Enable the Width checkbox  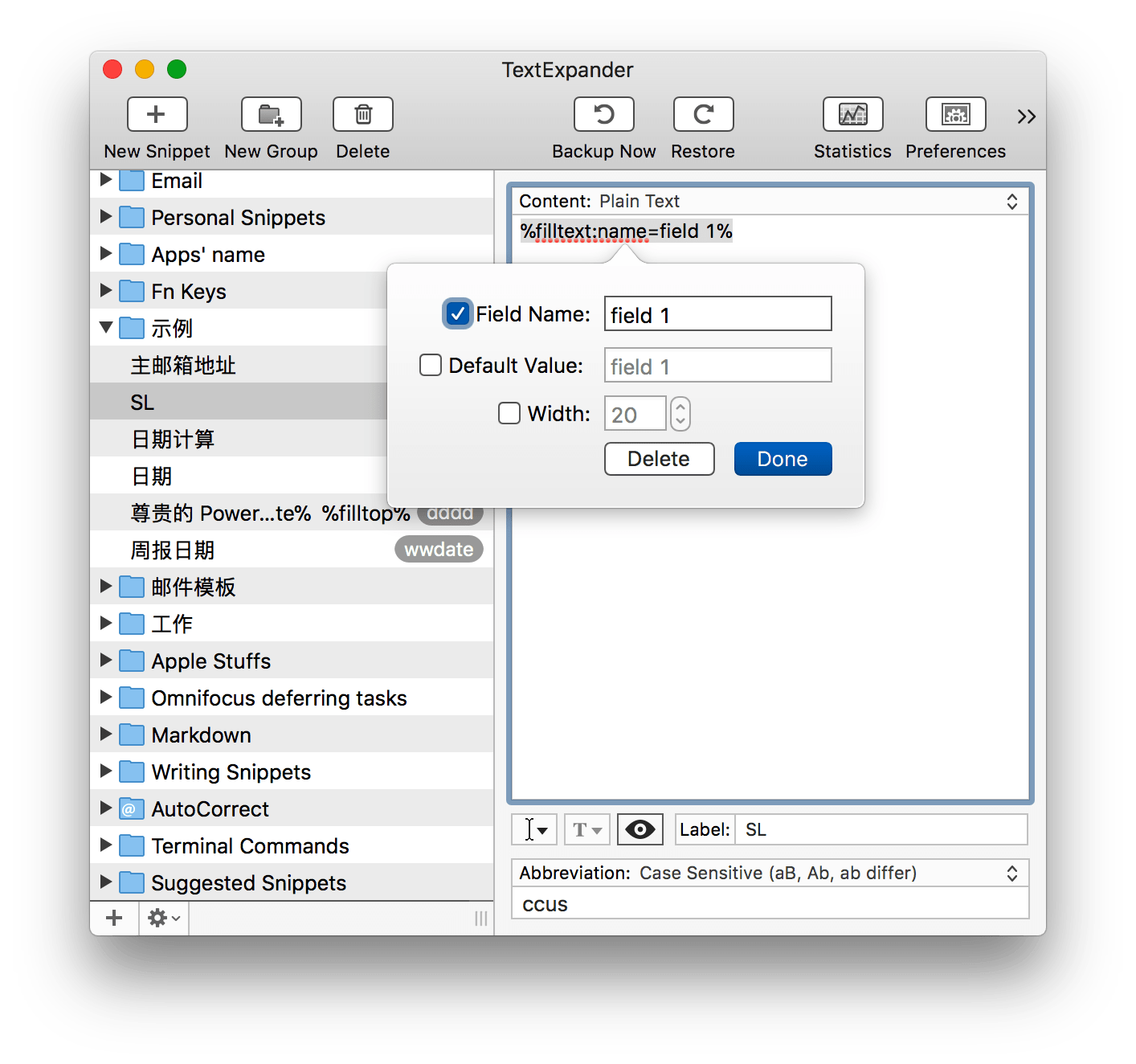(509, 413)
